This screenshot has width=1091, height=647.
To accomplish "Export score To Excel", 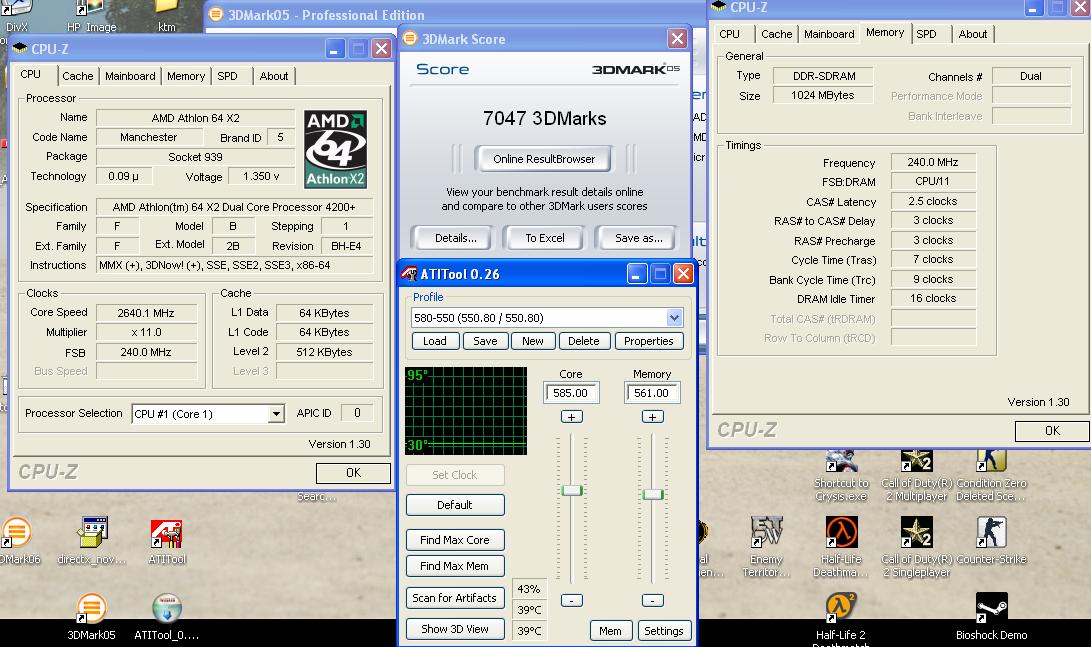I will click(x=545, y=238).
